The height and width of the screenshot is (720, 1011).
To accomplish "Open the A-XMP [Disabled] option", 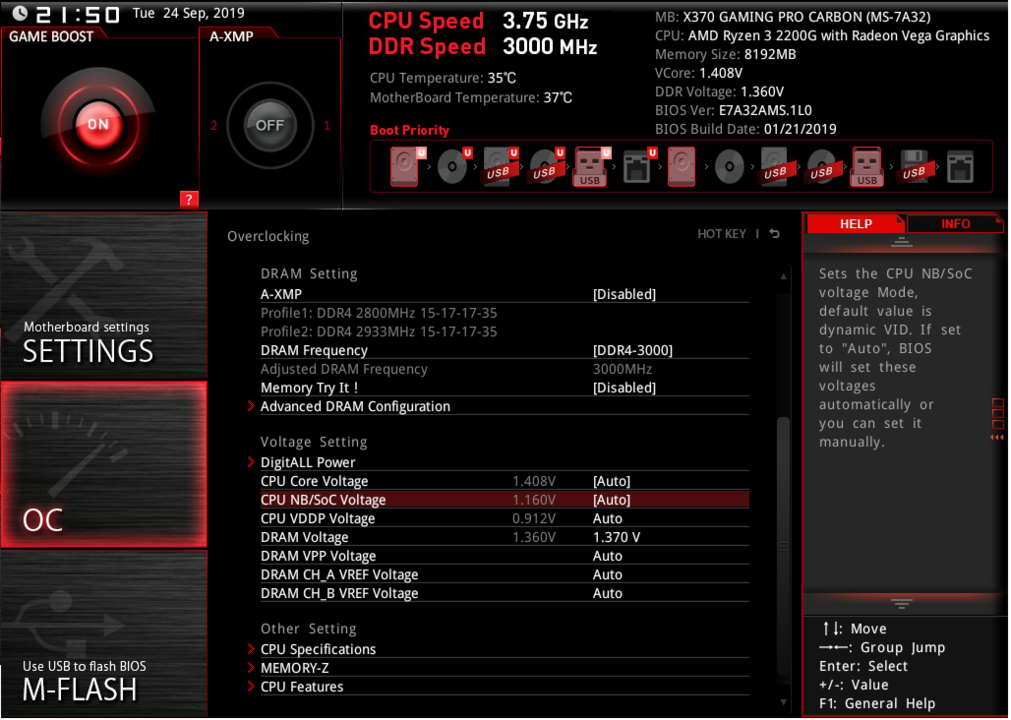I will (x=623, y=295).
